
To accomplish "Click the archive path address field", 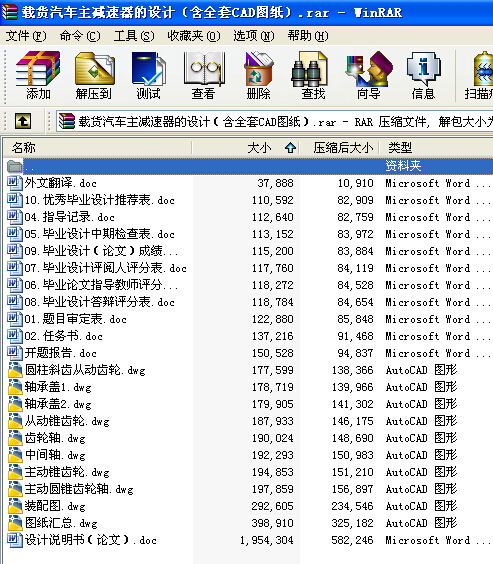I will (274, 121).
